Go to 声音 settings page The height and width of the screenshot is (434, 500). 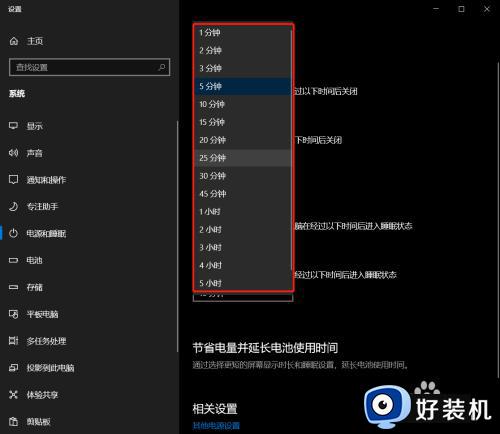click(x=35, y=153)
